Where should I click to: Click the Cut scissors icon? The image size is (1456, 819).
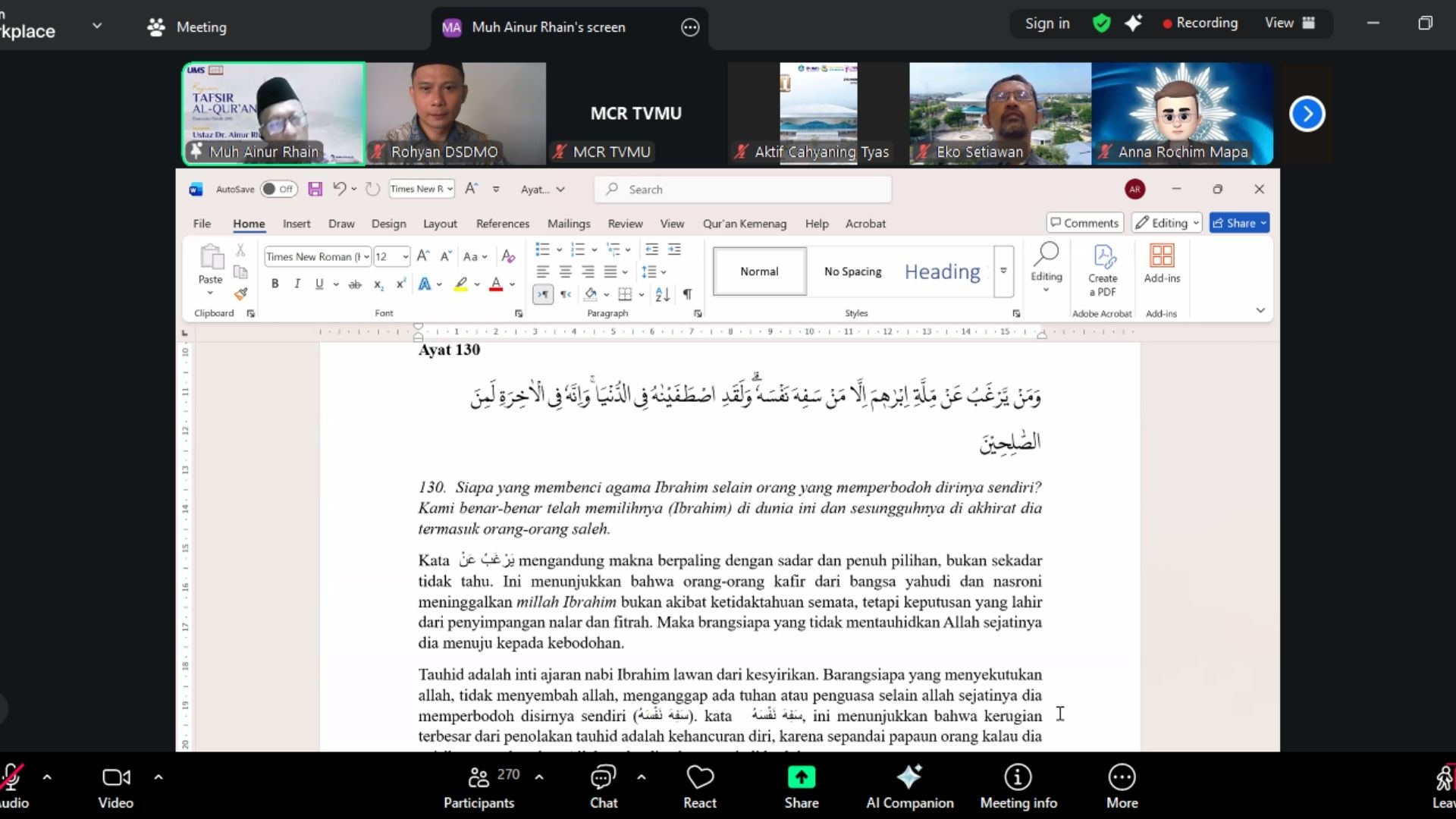240,249
